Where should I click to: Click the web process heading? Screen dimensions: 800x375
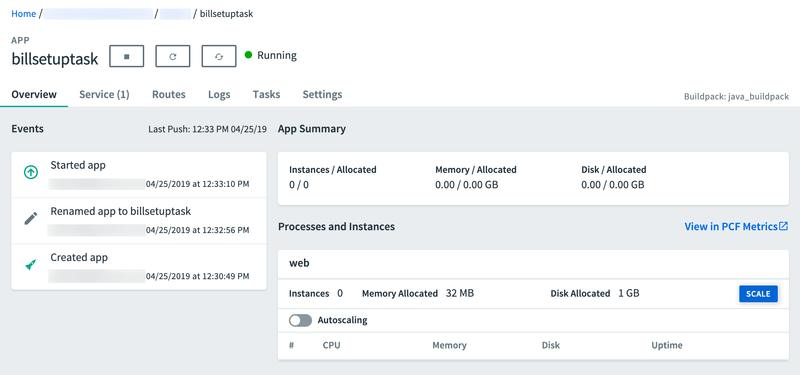[x=299, y=263]
